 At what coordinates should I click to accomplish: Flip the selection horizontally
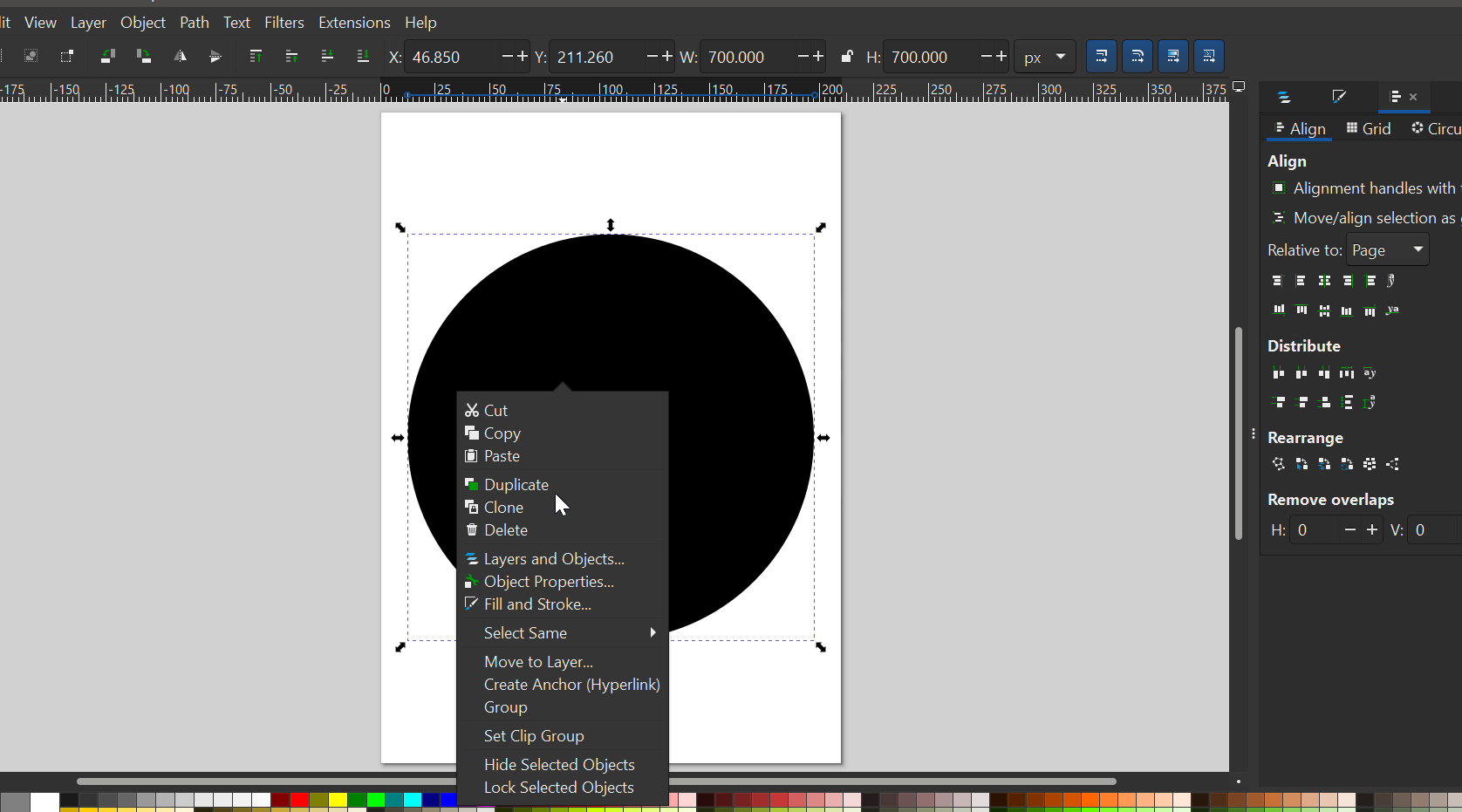(180, 57)
